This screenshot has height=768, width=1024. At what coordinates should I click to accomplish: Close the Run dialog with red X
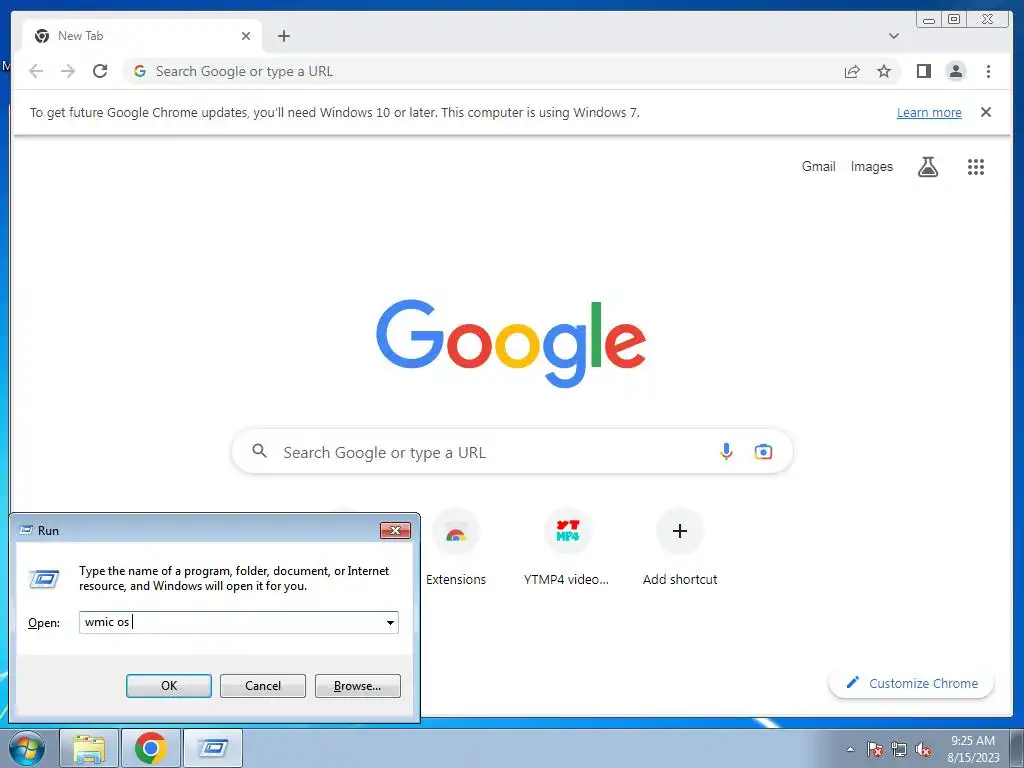click(395, 530)
